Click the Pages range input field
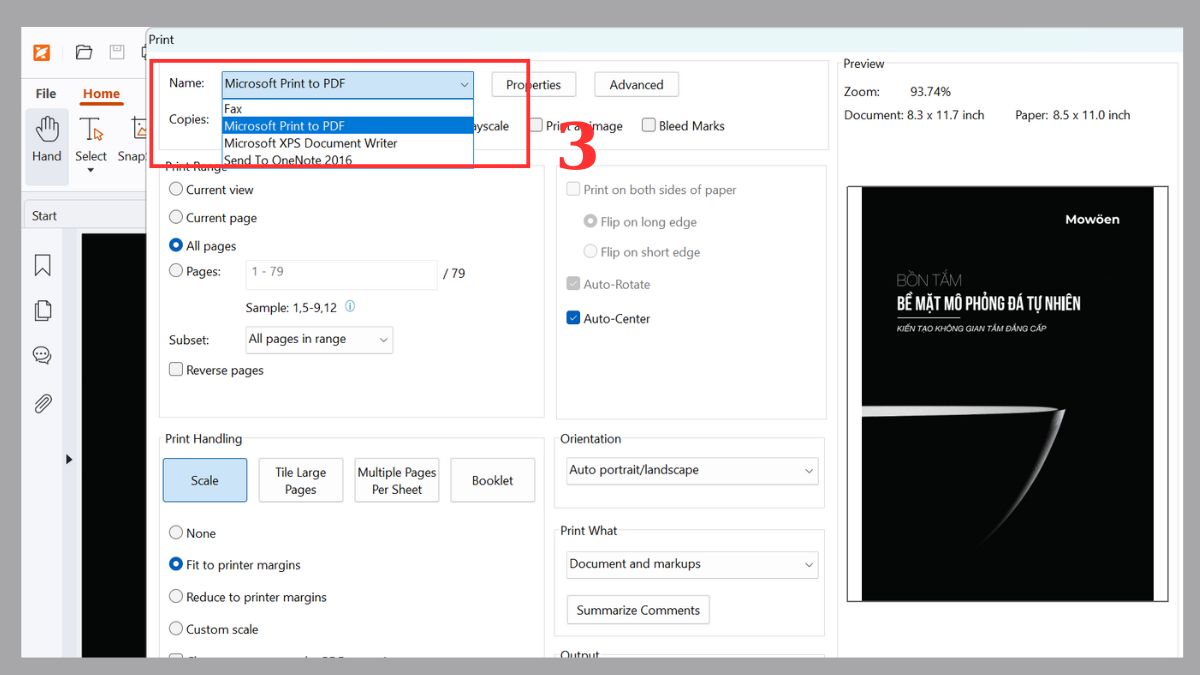The height and width of the screenshot is (675, 1200). [341, 274]
